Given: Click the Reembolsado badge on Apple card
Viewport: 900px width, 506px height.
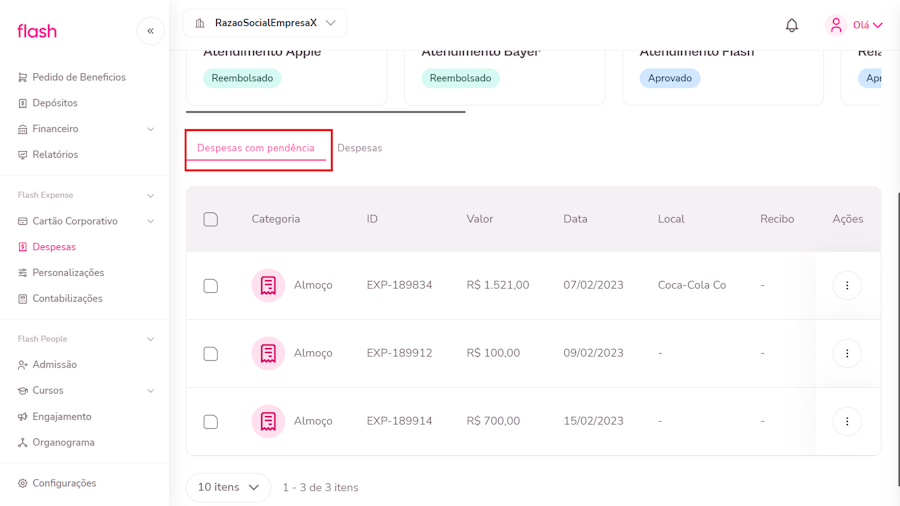Looking at the screenshot, I should tap(242, 79).
